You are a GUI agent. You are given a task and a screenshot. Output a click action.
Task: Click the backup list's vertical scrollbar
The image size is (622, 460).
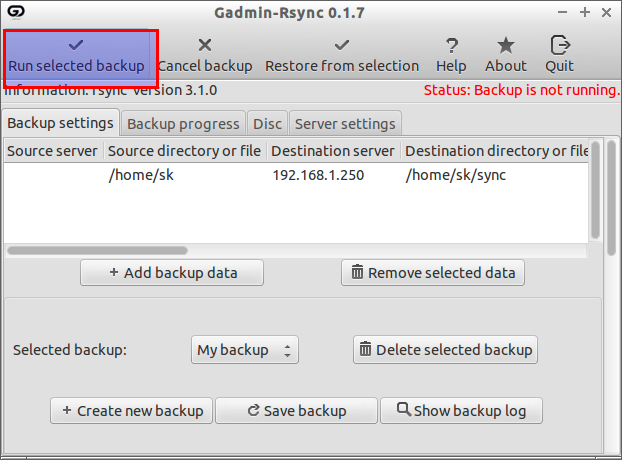click(x=595, y=190)
